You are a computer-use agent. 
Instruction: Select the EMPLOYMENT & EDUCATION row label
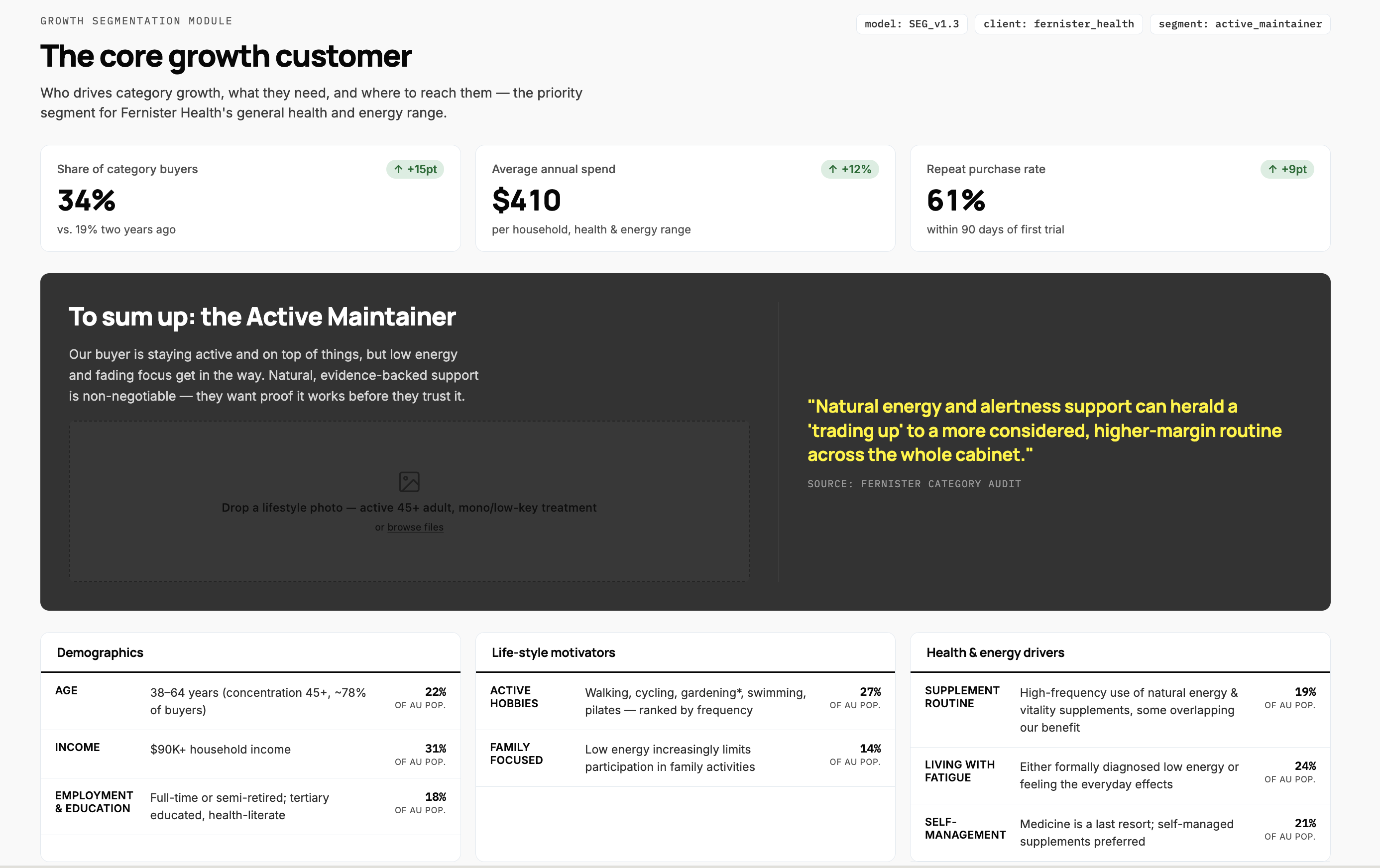pos(94,801)
